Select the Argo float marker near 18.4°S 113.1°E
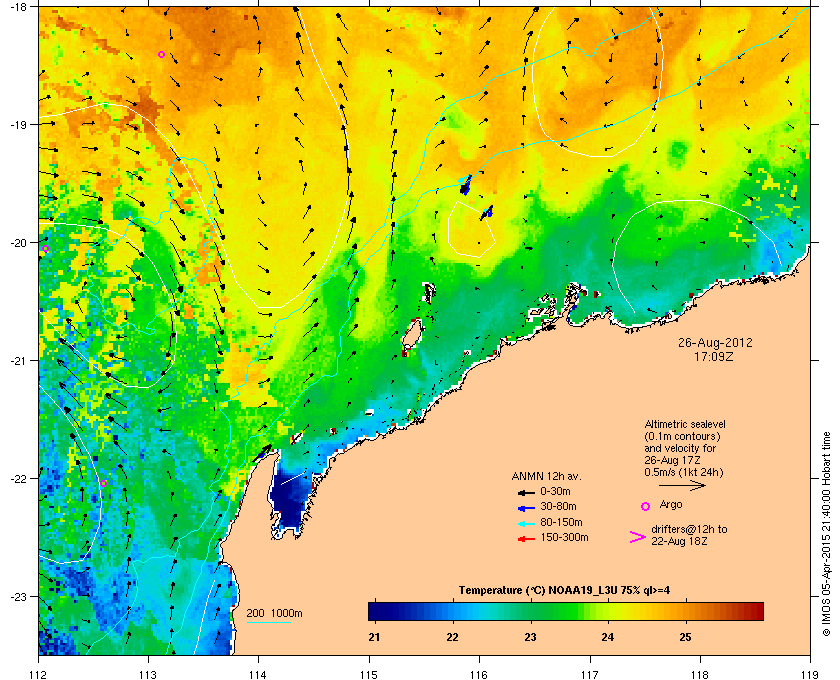The width and height of the screenshot is (840, 680). [161, 55]
